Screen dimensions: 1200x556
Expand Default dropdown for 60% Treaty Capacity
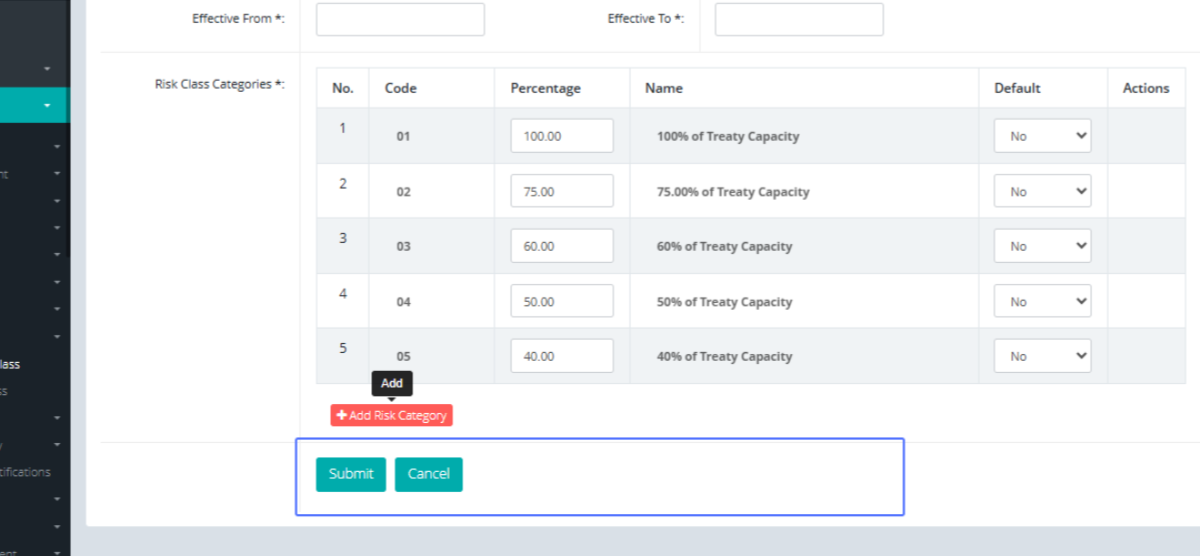[1042, 246]
